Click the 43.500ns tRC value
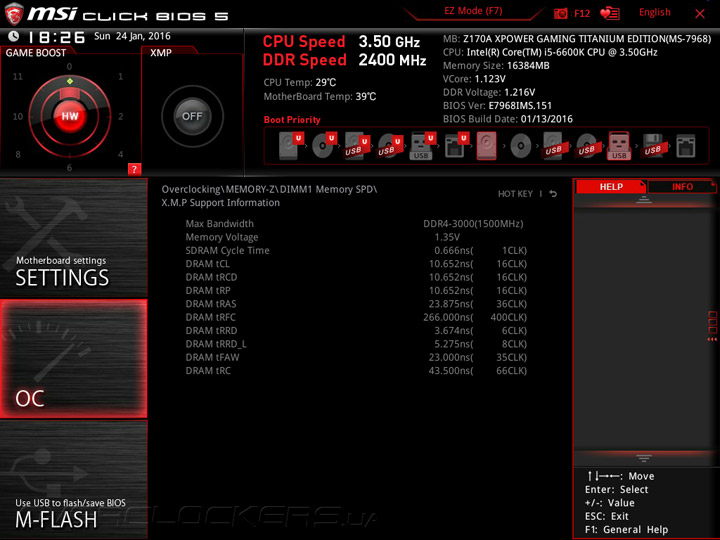This screenshot has height=540, width=720. pyautogui.click(x=451, y=370)
